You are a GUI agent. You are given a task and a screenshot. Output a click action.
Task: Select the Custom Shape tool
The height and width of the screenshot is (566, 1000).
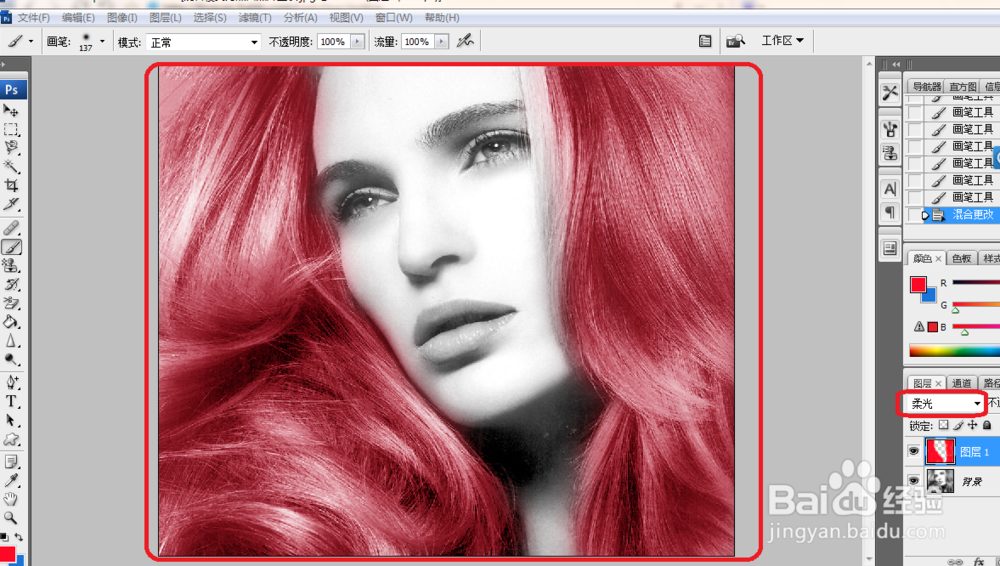(11, 439)
